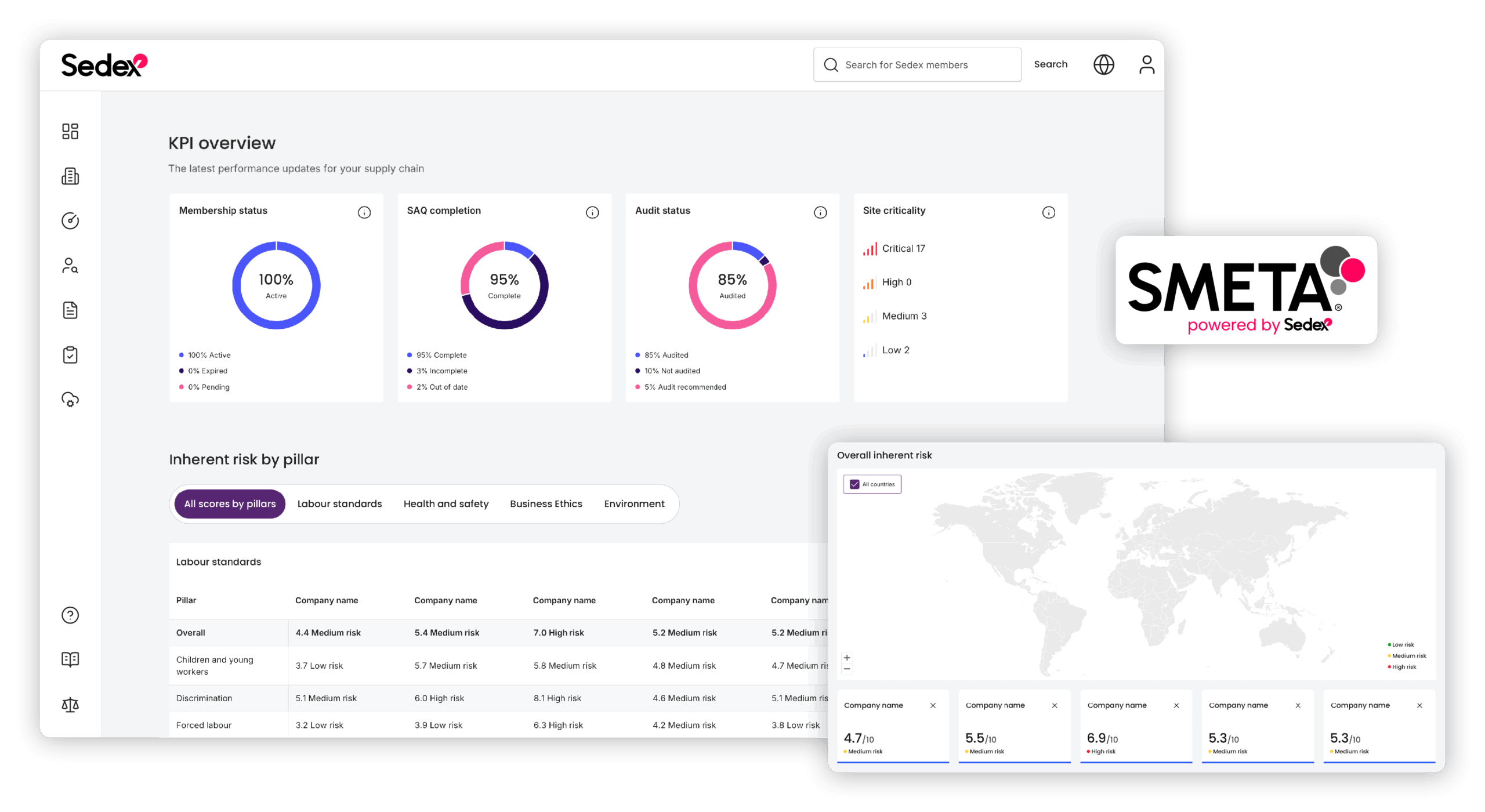Open the language globe icon

pos(1103,64)
